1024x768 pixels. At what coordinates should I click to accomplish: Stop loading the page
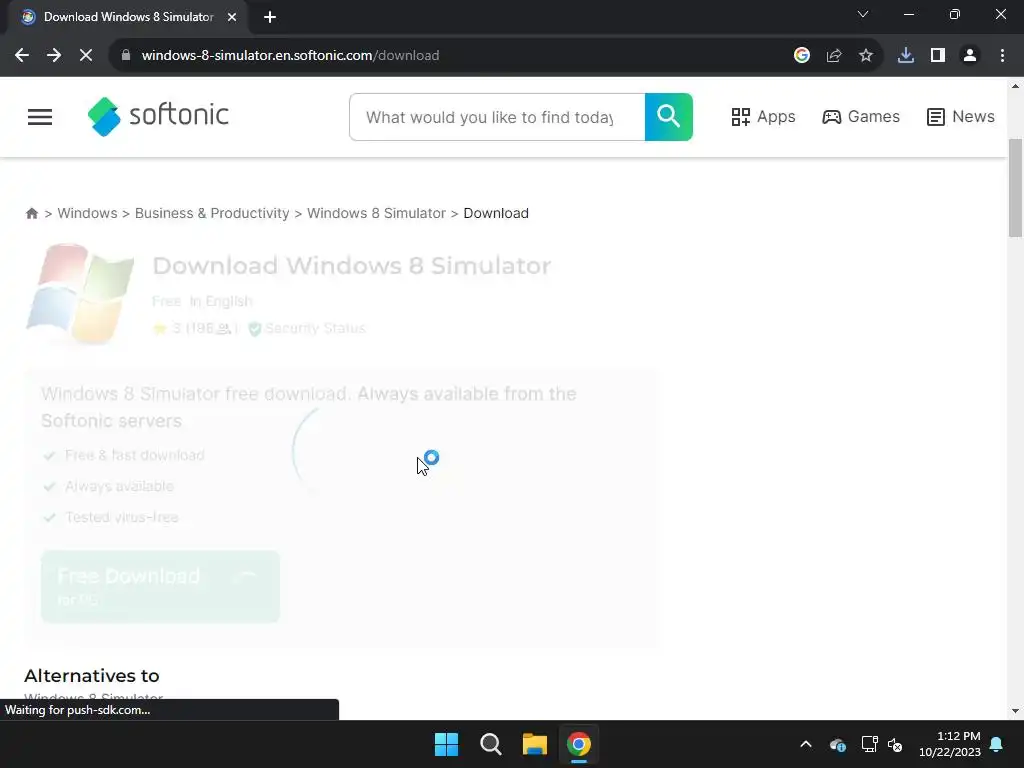pos(86,56)
